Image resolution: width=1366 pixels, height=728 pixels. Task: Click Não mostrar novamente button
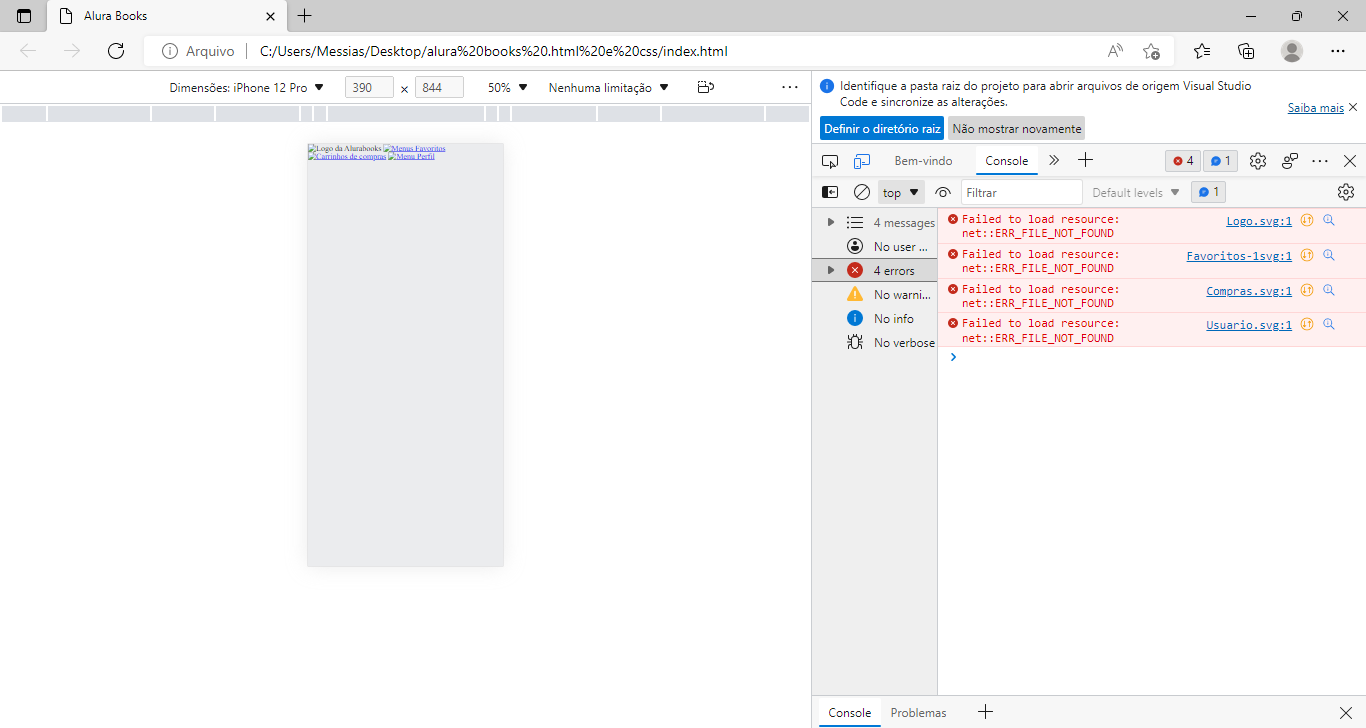coord(1016,128)
